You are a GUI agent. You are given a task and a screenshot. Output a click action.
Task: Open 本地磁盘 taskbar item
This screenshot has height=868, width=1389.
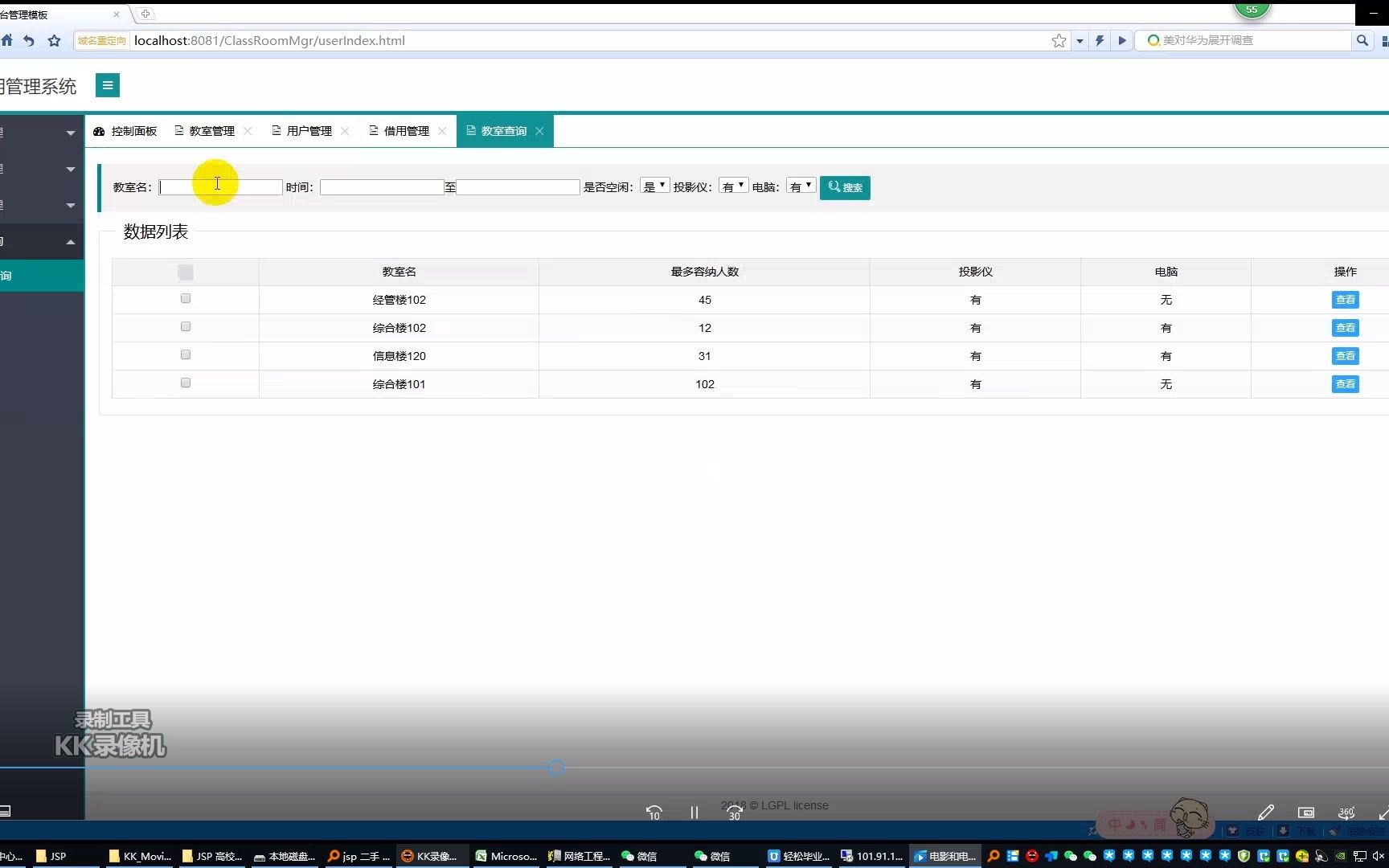point(285,856)
